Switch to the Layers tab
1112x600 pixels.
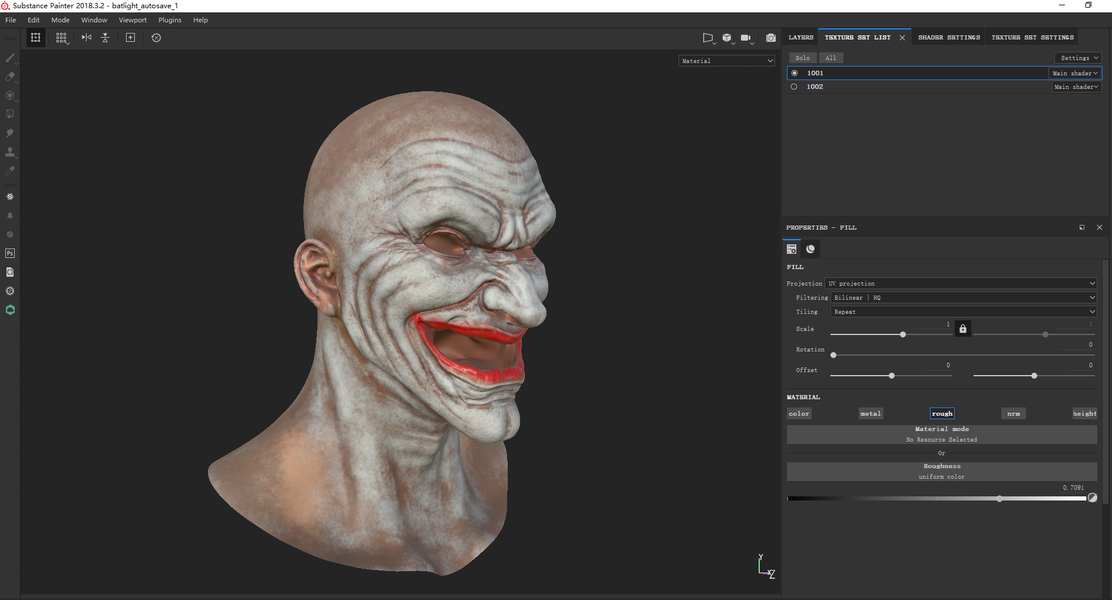(x=801, y=37)
